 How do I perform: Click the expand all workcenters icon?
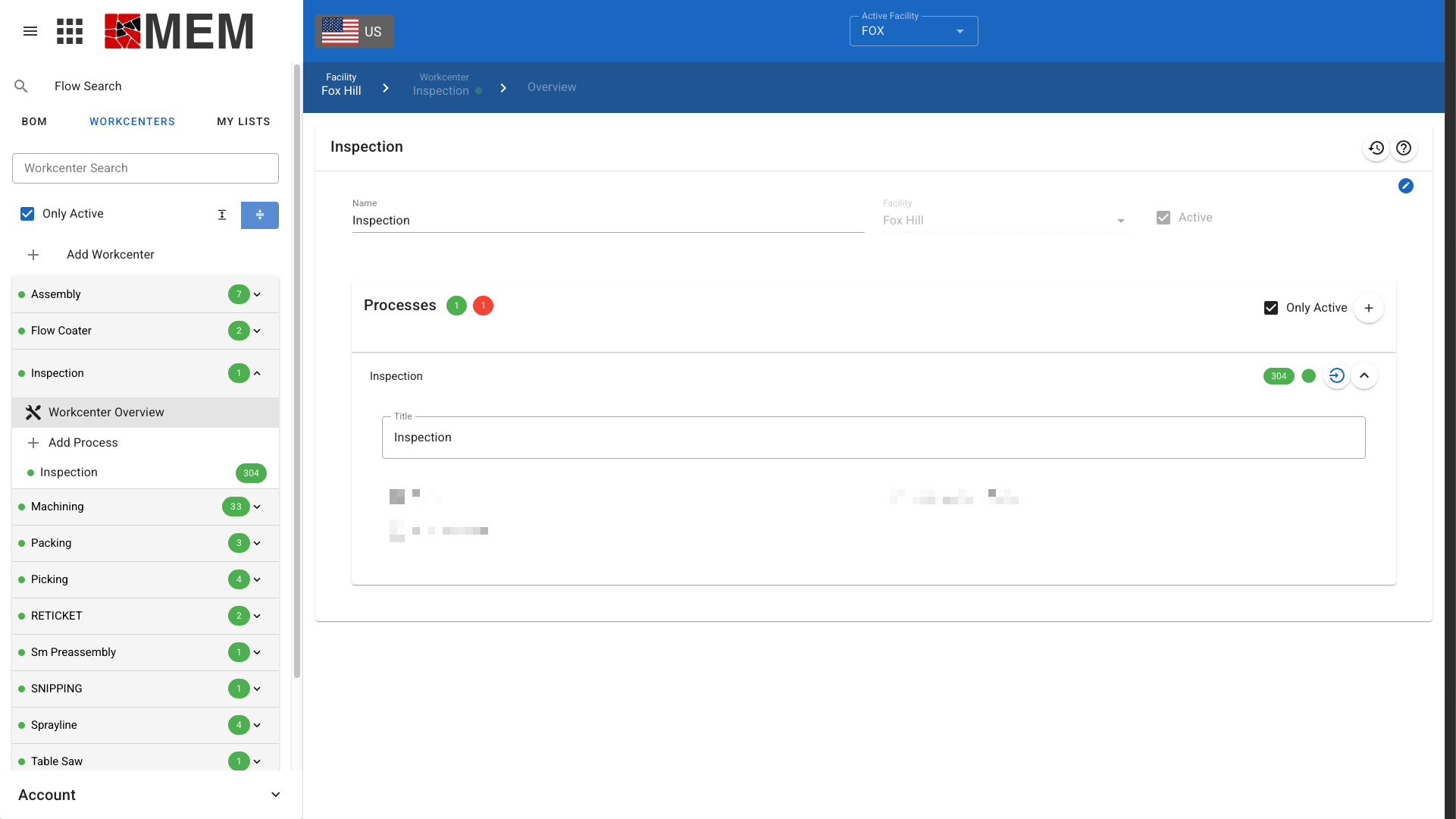pyautogui.click(x=222, y=215)
